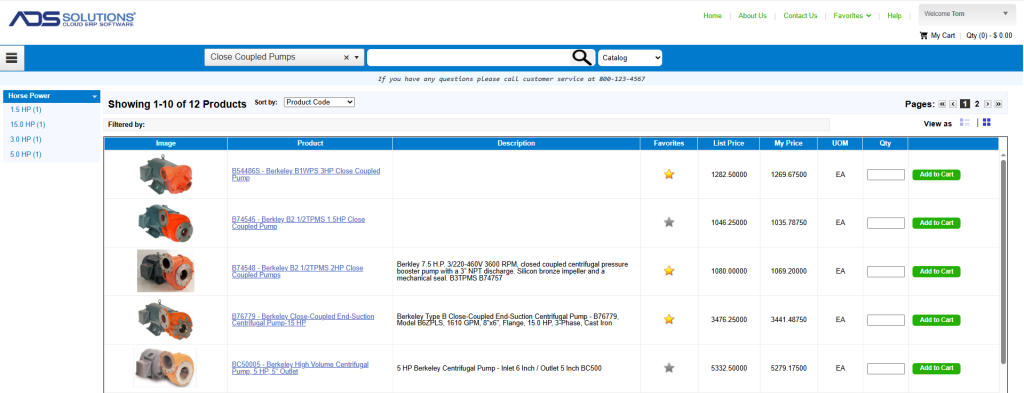Click the magnifying glass search icon
The width and height of the screenshot is (1024, 393).
[x=581, y=57]
